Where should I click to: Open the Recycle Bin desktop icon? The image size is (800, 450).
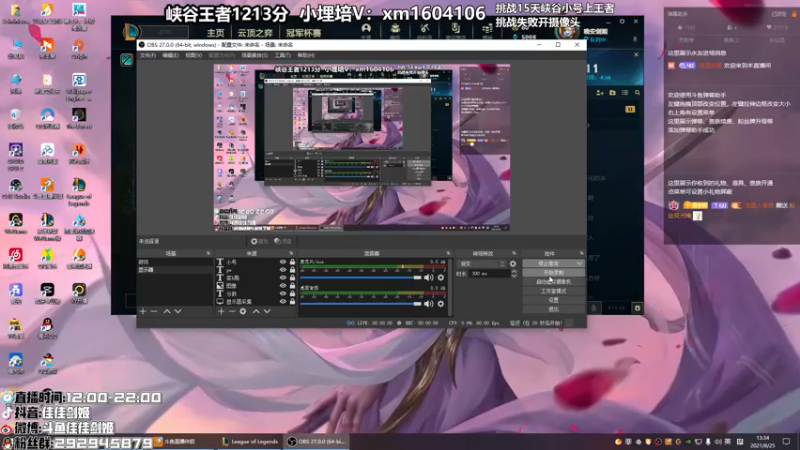point(15,118)
